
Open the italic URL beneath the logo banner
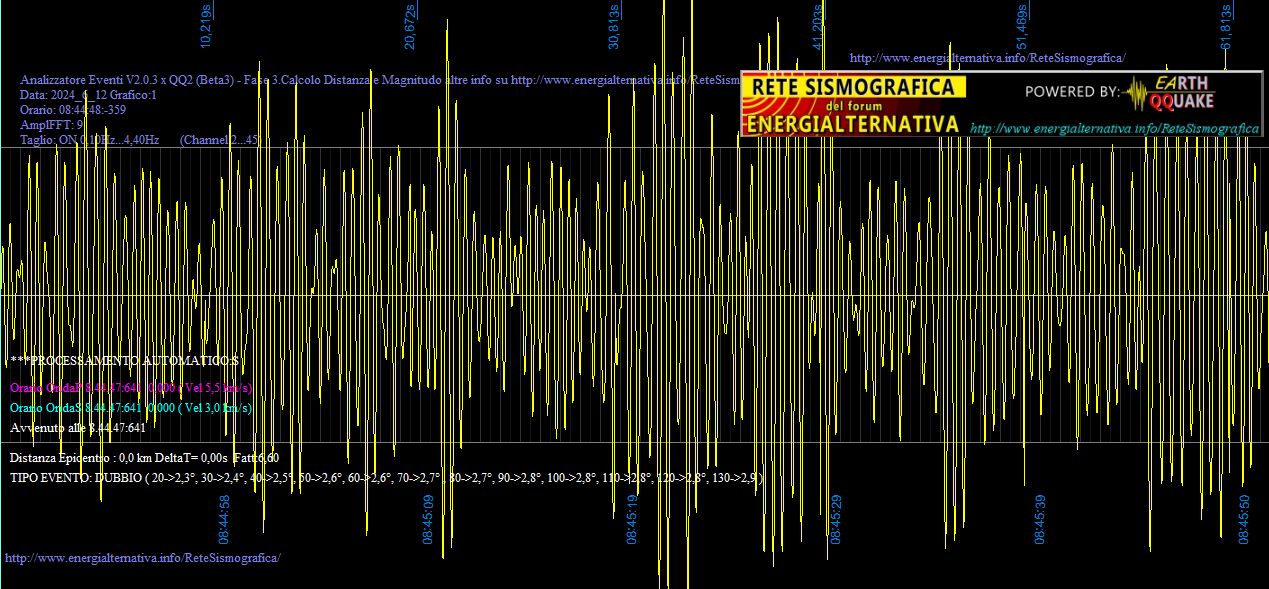point(1114,129)
